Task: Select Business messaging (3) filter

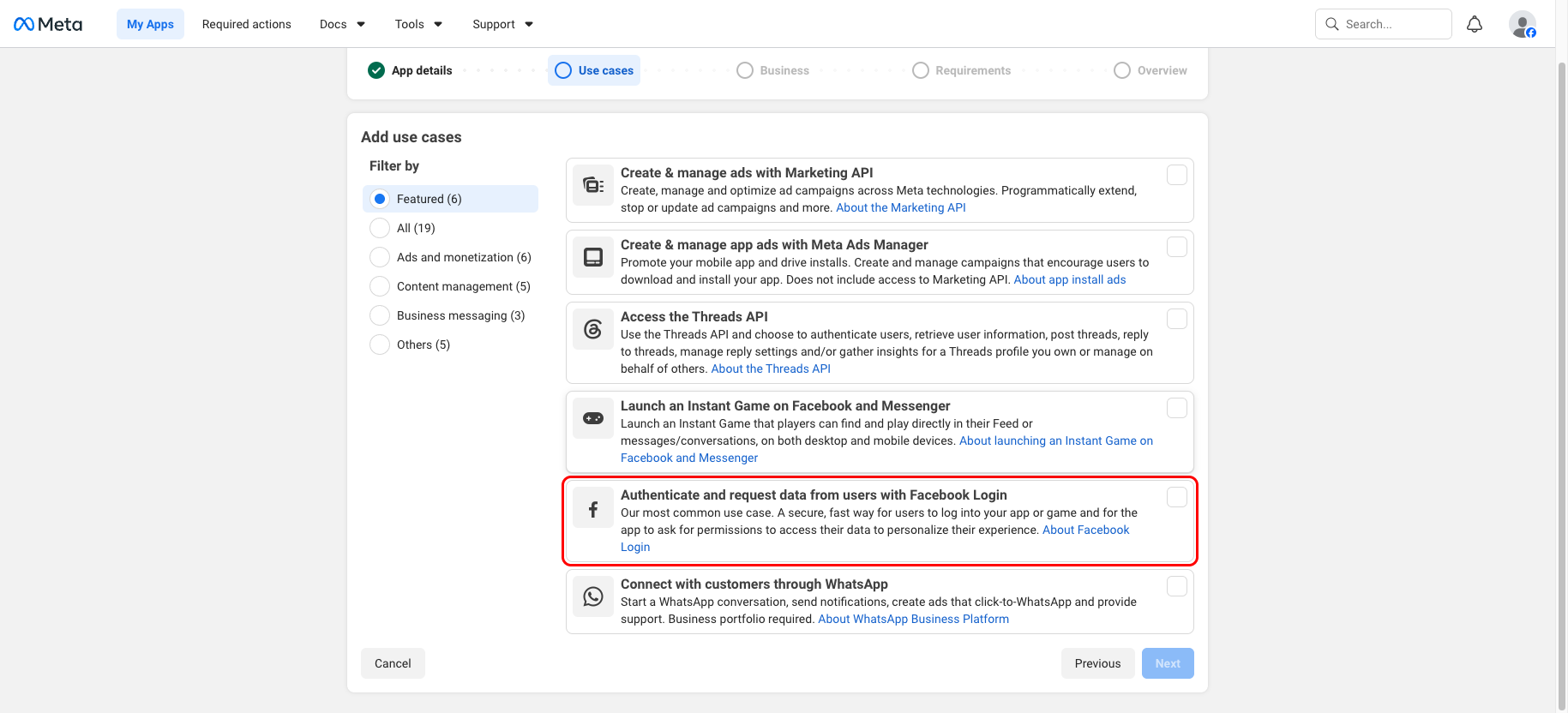Action: (x=451, y=315)
